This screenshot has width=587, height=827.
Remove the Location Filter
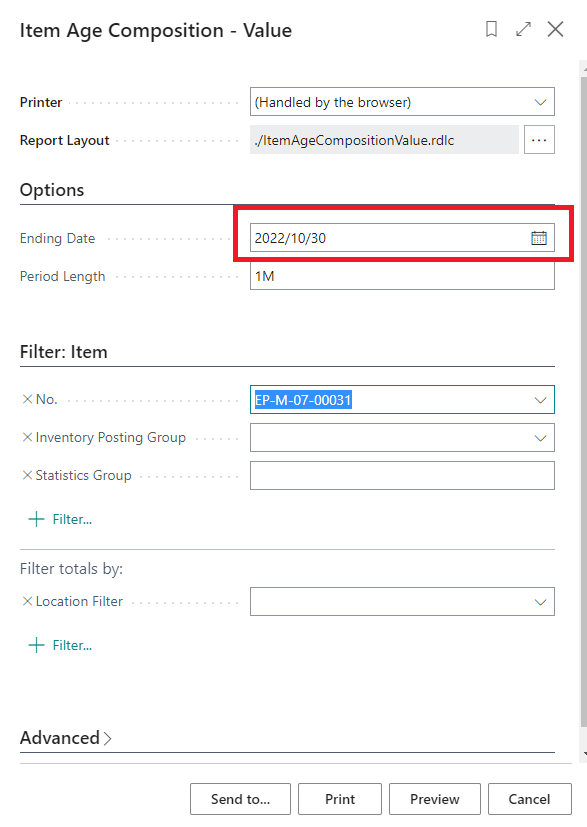26,601
